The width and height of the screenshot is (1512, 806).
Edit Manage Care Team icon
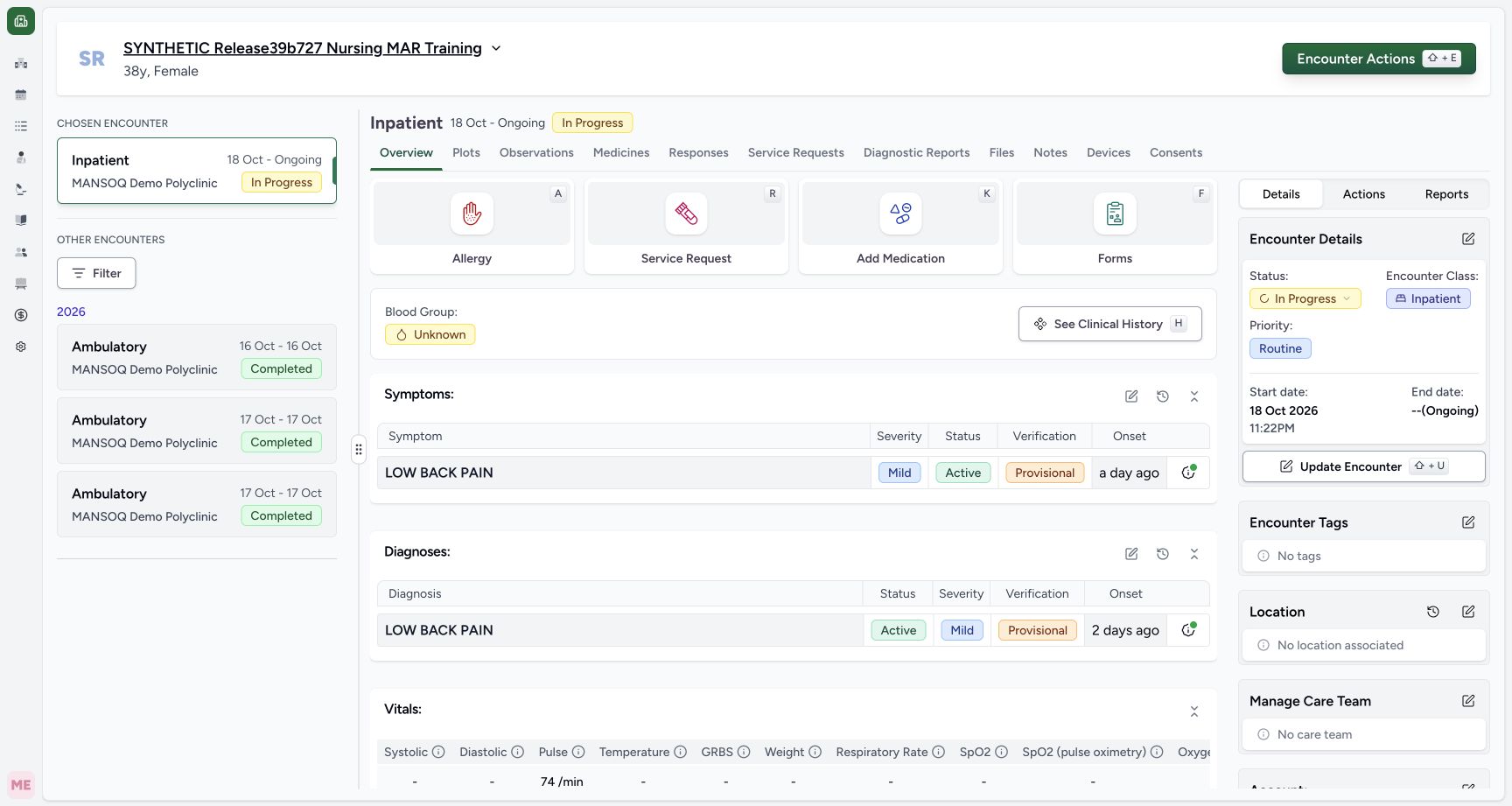coord(1468,701)
